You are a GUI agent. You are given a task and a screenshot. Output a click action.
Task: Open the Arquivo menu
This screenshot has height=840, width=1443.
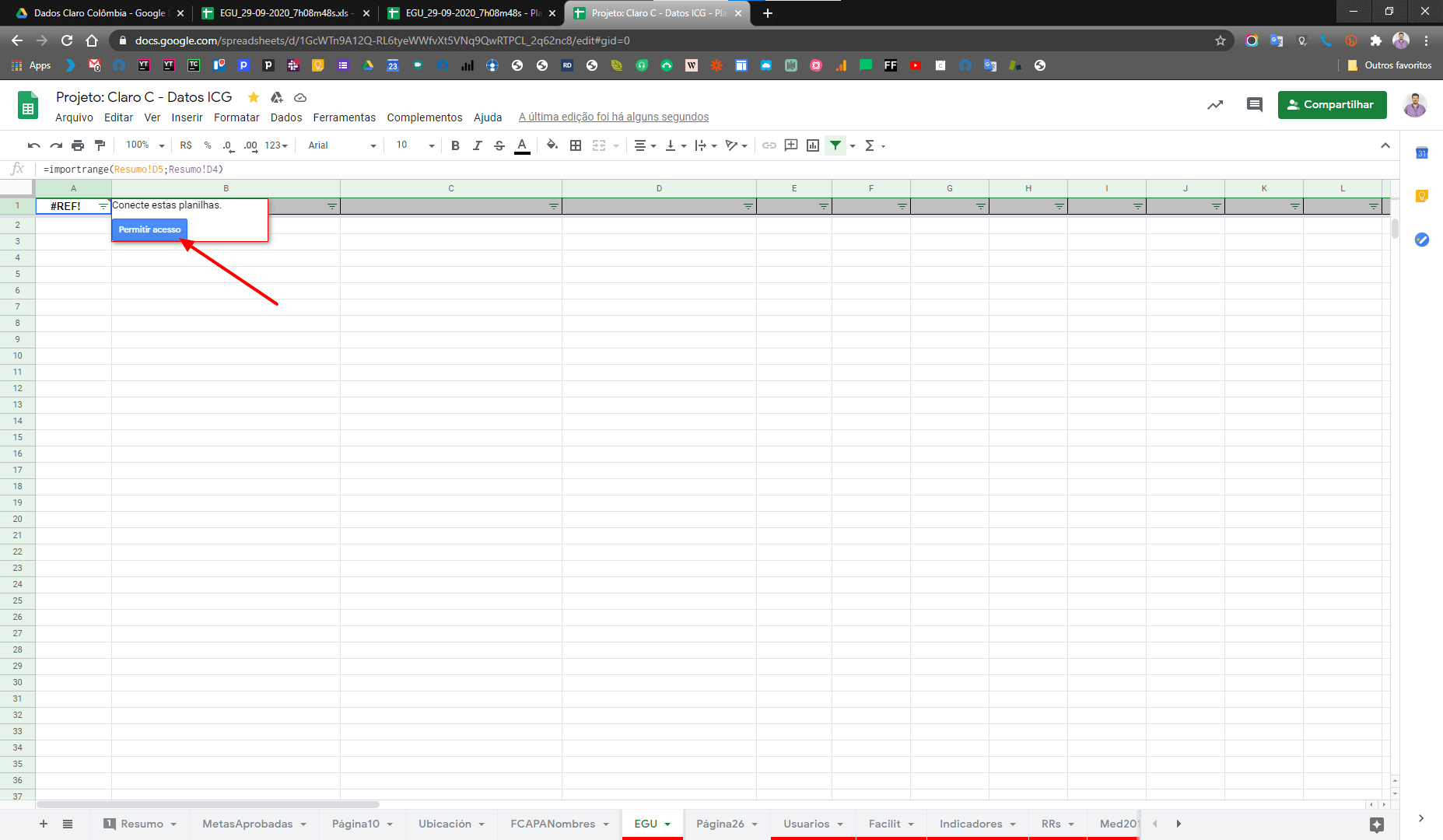click(x=74, y=117)
